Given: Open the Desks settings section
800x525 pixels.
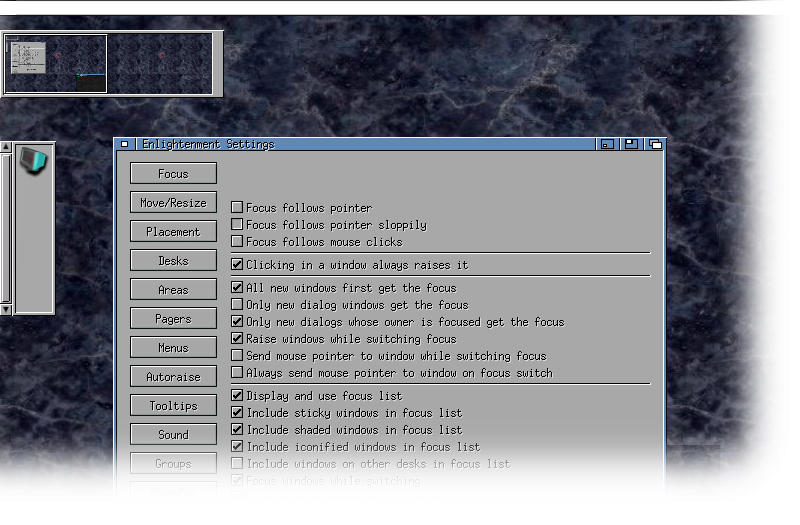Looking at the screenshot, I should pos(173,261).
